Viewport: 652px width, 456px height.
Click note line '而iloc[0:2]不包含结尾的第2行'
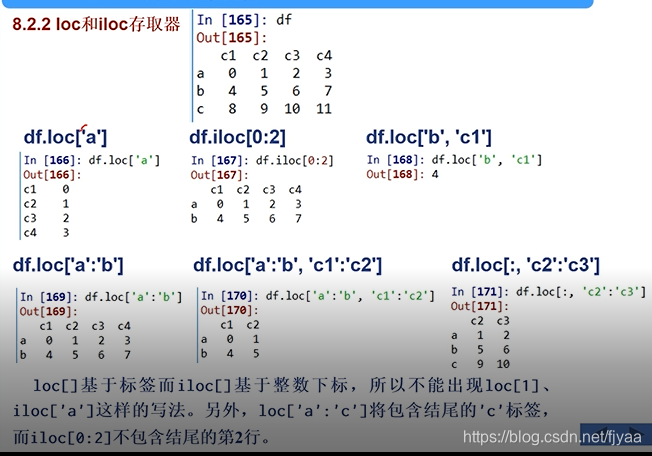coord(142,437)
